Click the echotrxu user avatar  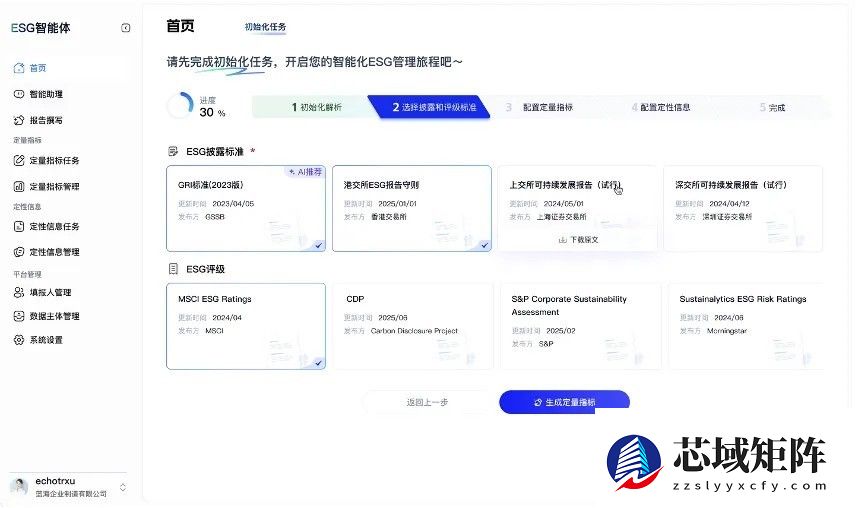19,486
